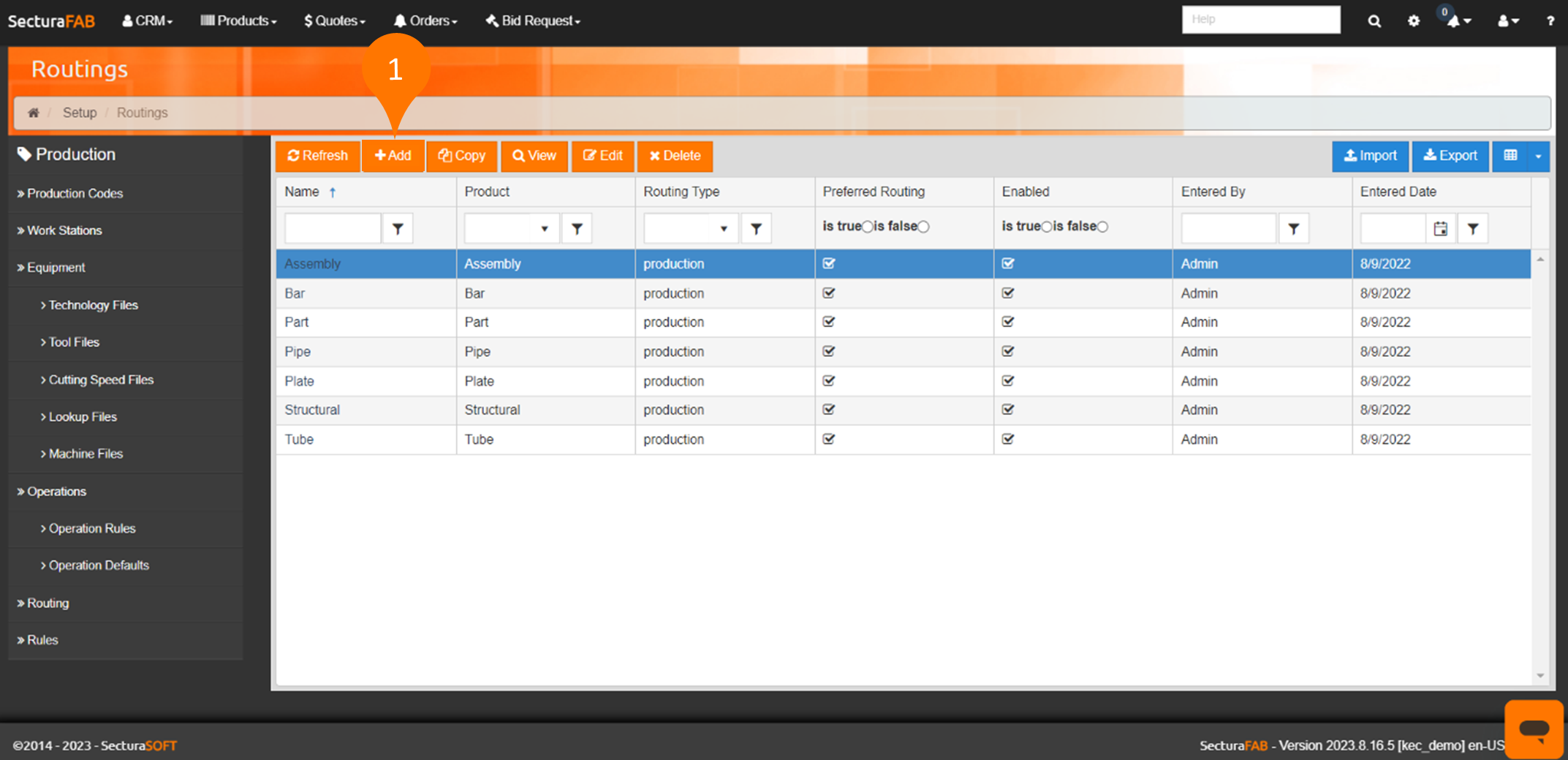
Task: Select Enabled 'is false' radio button
Action: (x=1102, y=227)
